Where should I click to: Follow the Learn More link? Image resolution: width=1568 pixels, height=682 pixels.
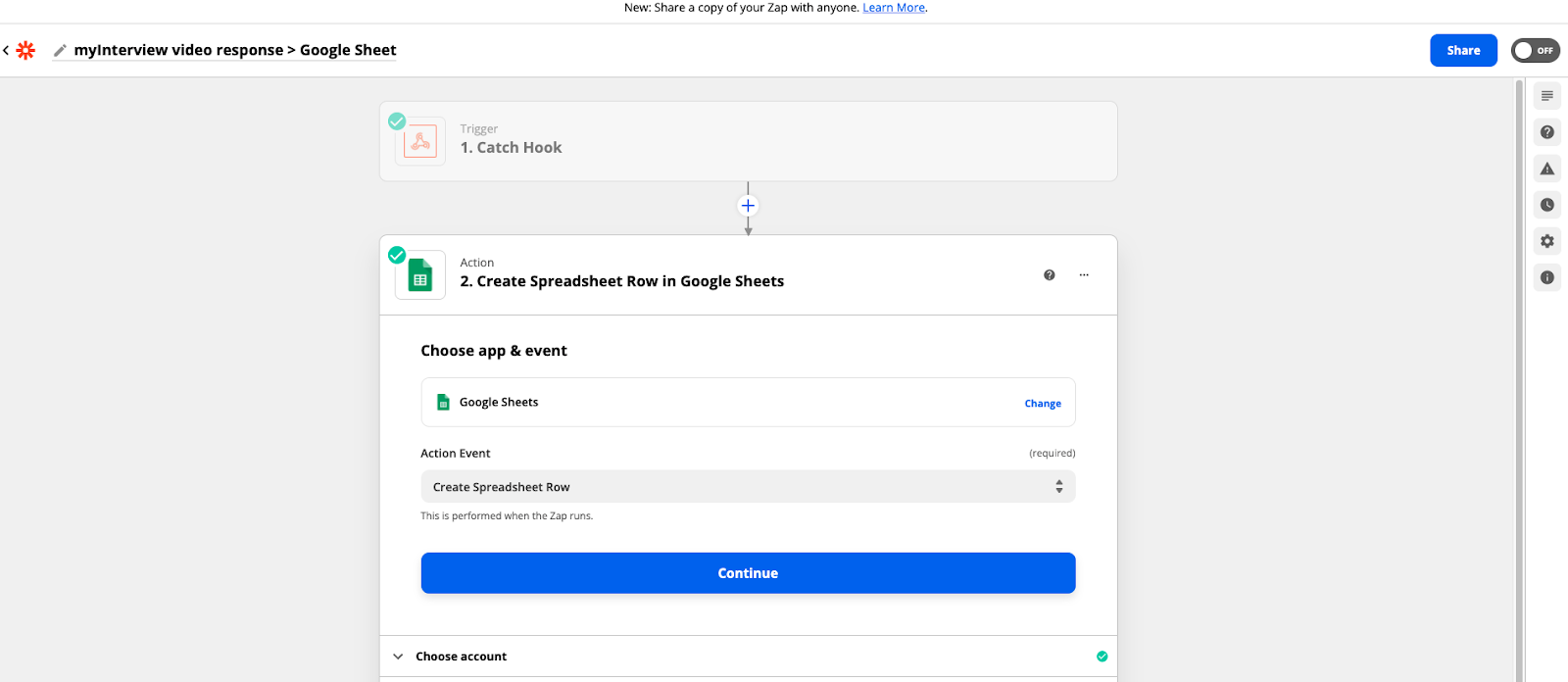coord(894,8)
